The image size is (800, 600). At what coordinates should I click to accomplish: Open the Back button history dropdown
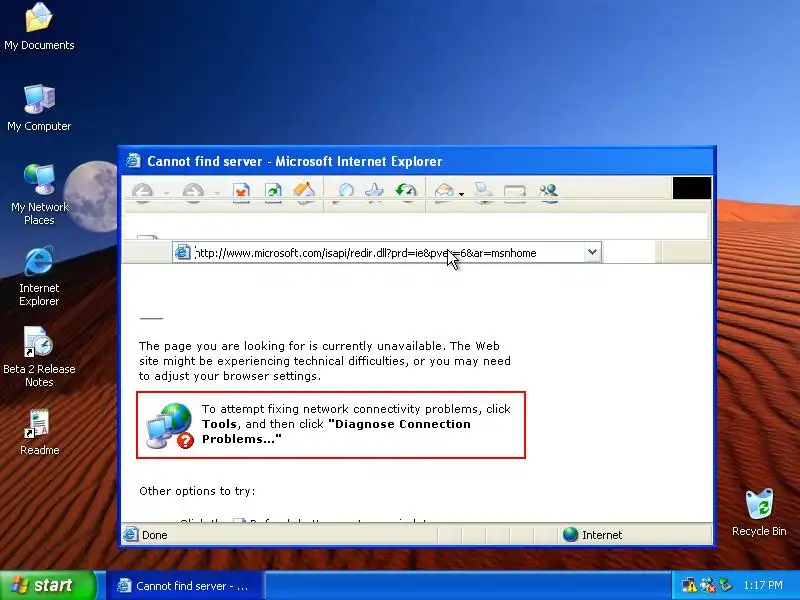(x=167, y=193)
